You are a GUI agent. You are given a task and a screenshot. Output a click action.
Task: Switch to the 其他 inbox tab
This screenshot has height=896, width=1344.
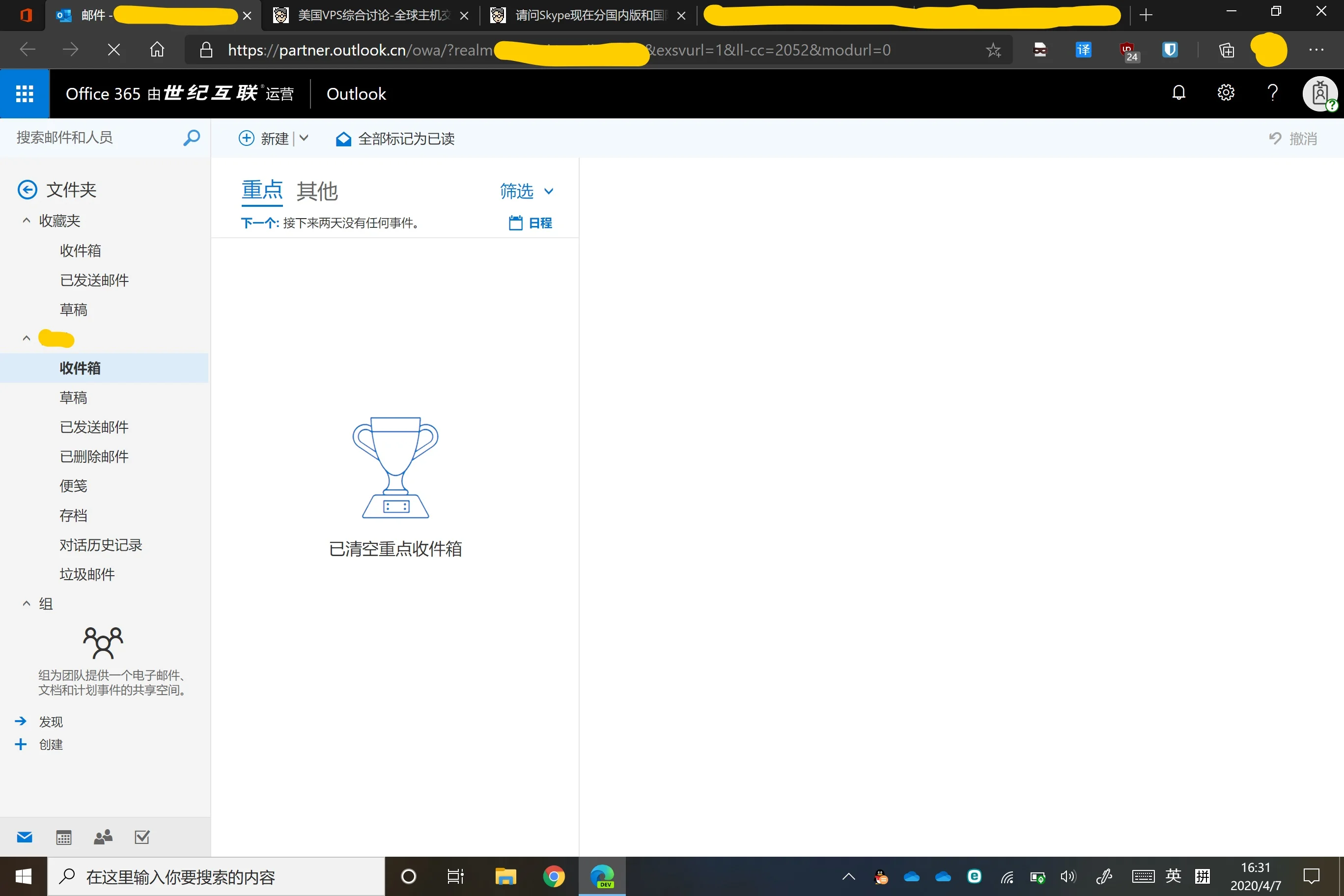[x=317, y=191]
